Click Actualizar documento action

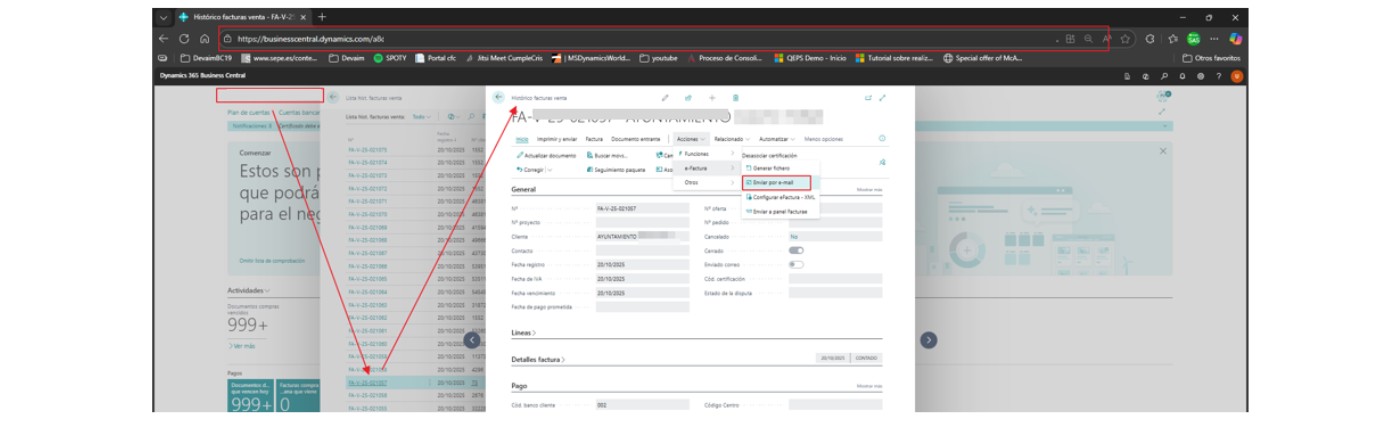pyautogui.click(x=547, y=155)
